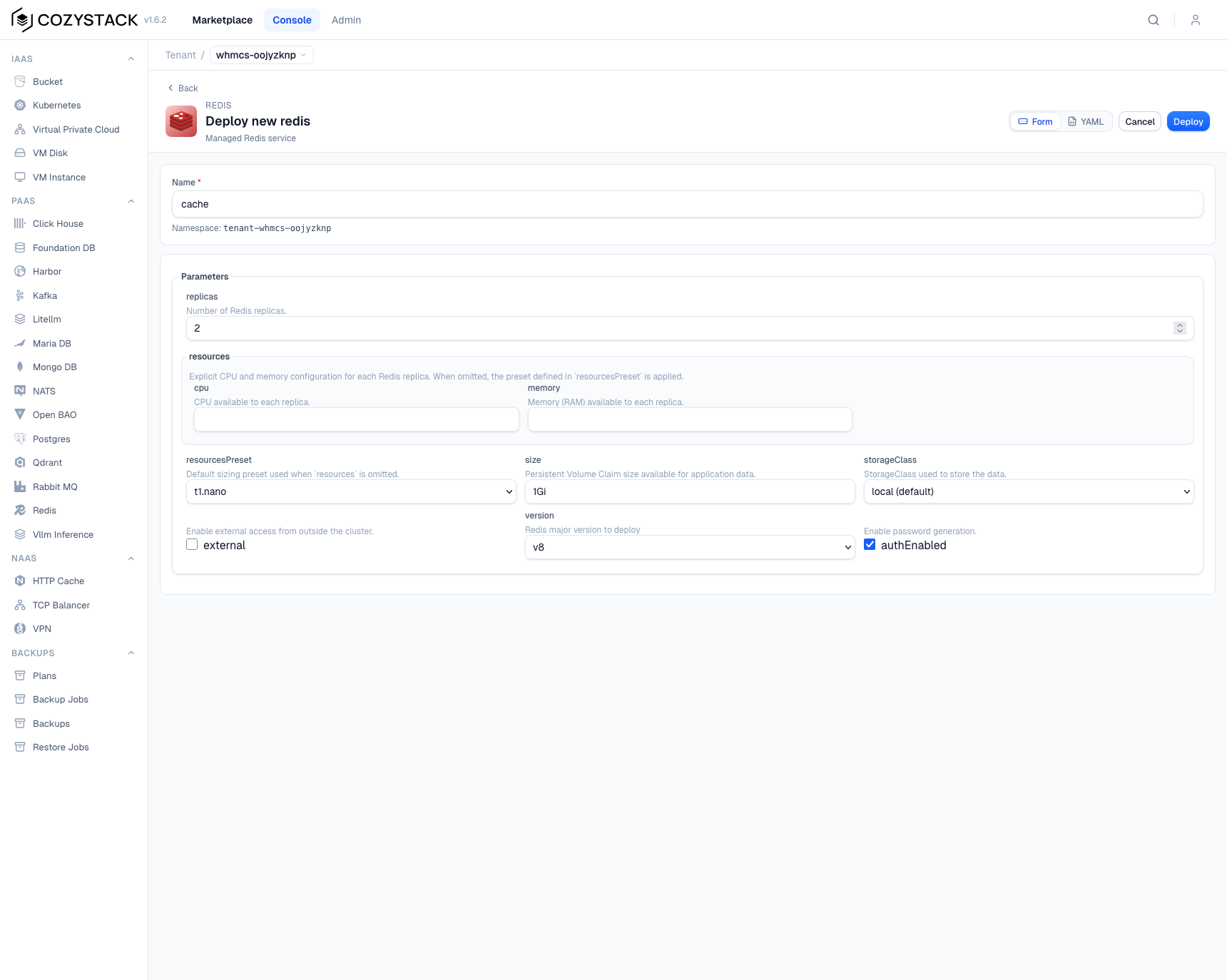Open Backup Jobs in the sidebar
Screen dimensions: 1227x980
(61, 699)
